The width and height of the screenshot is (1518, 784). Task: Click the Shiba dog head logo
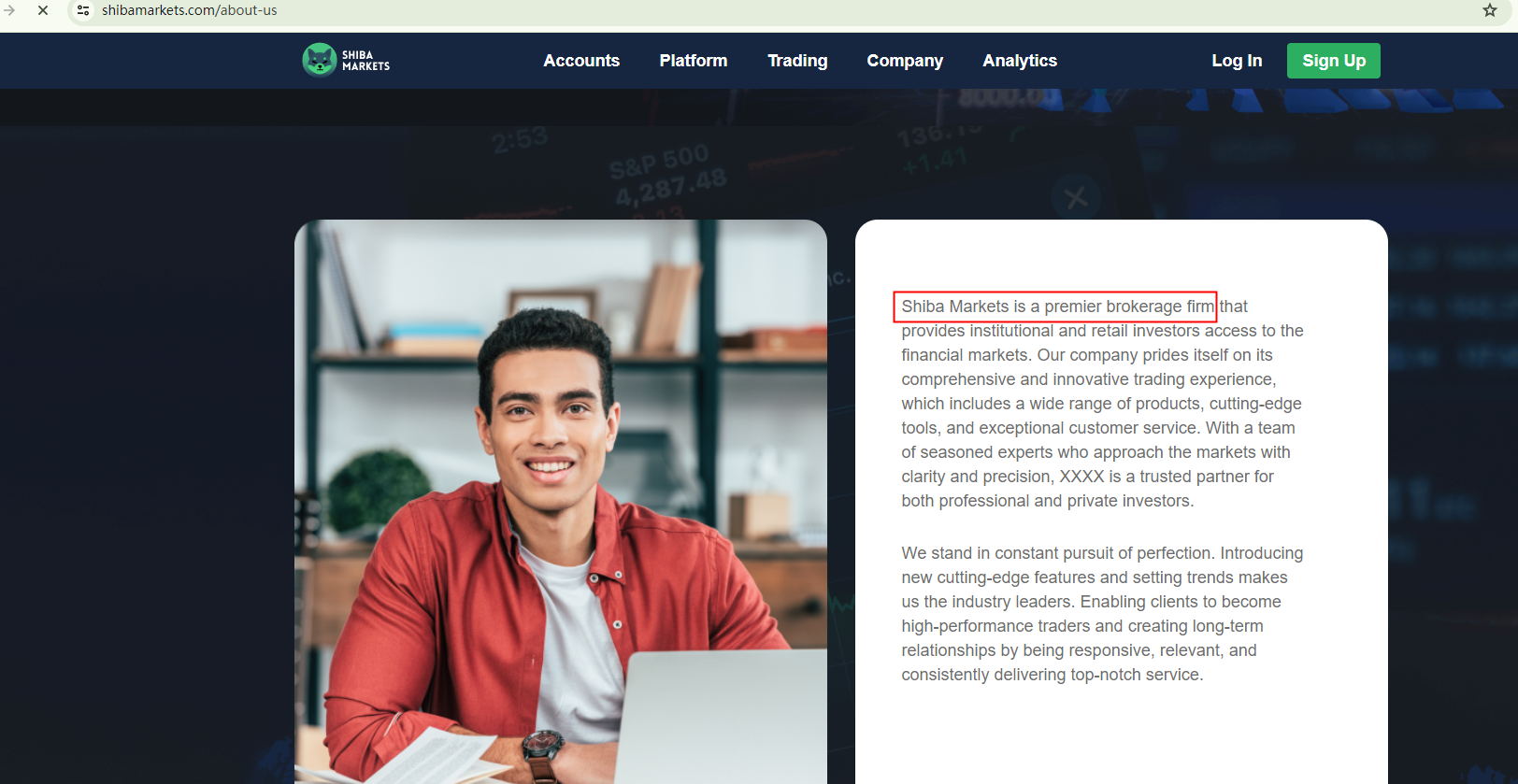320,60
